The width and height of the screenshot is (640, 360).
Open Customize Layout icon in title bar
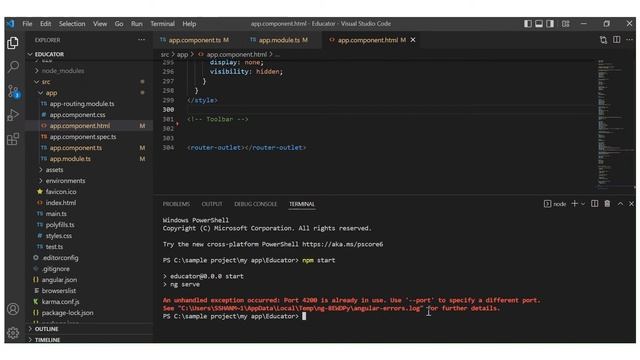[x=566, y=24]
